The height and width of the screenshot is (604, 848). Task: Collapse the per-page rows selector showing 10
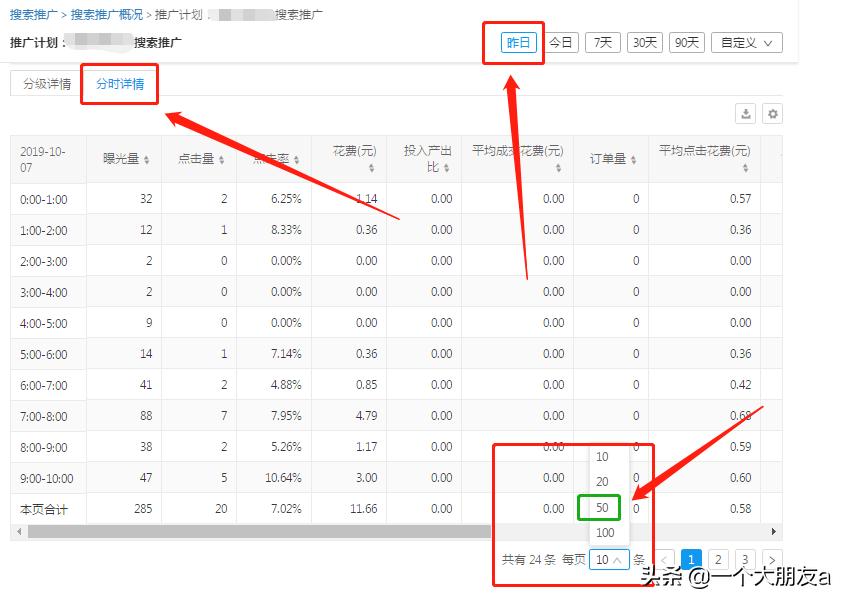609,560
